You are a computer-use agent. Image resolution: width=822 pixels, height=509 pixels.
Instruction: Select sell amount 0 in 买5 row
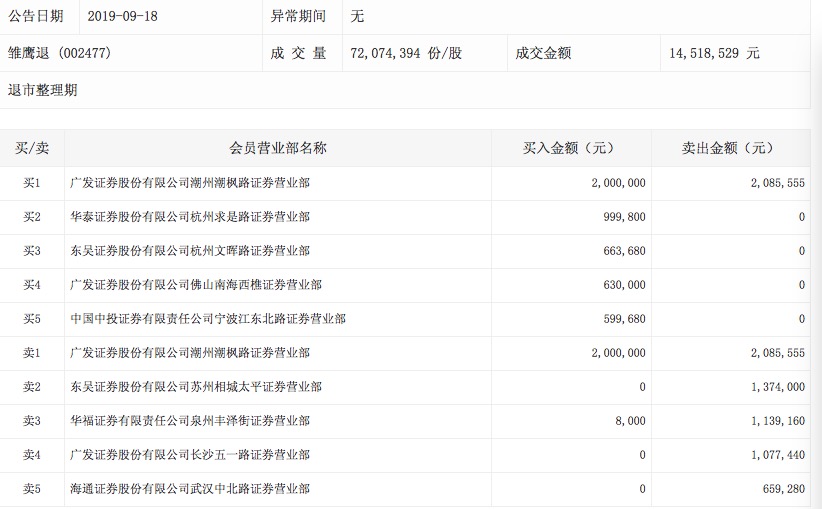(802, 319)
